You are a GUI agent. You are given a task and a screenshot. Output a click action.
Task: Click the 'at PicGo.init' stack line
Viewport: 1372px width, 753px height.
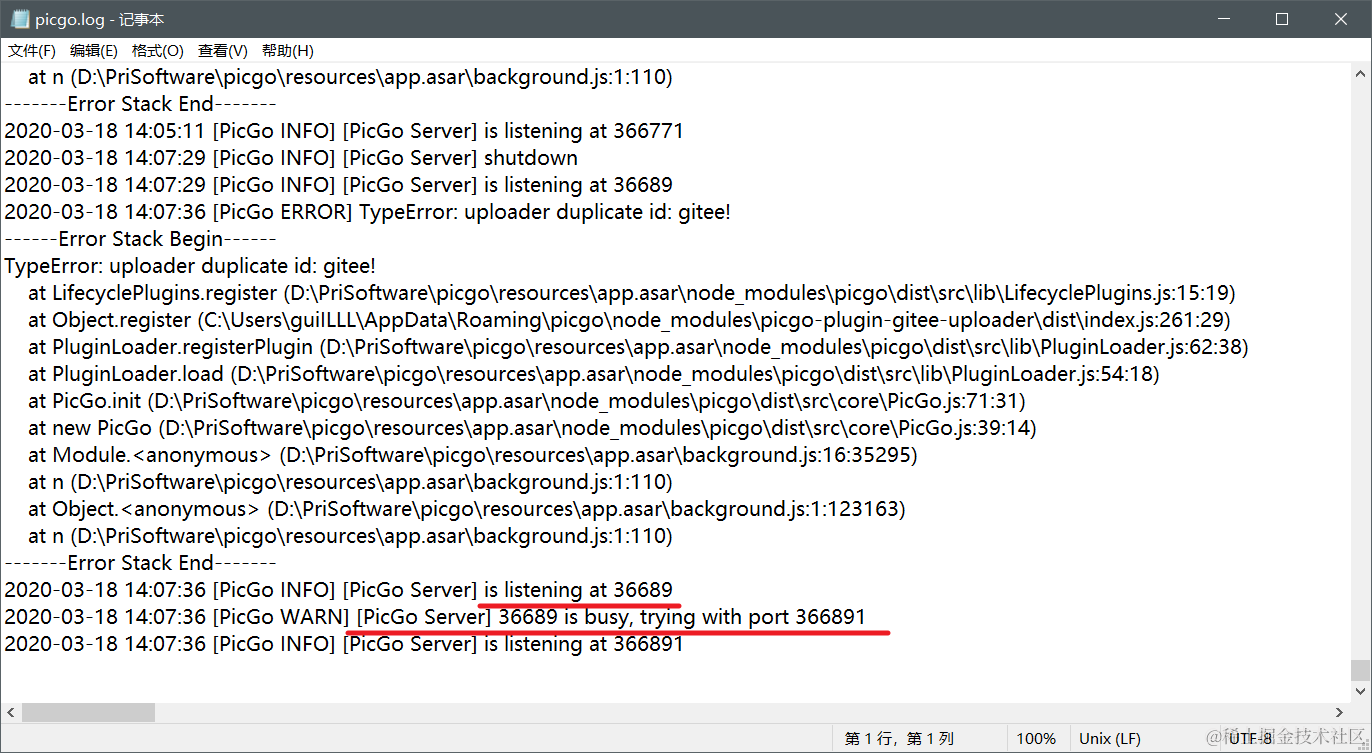527,401
